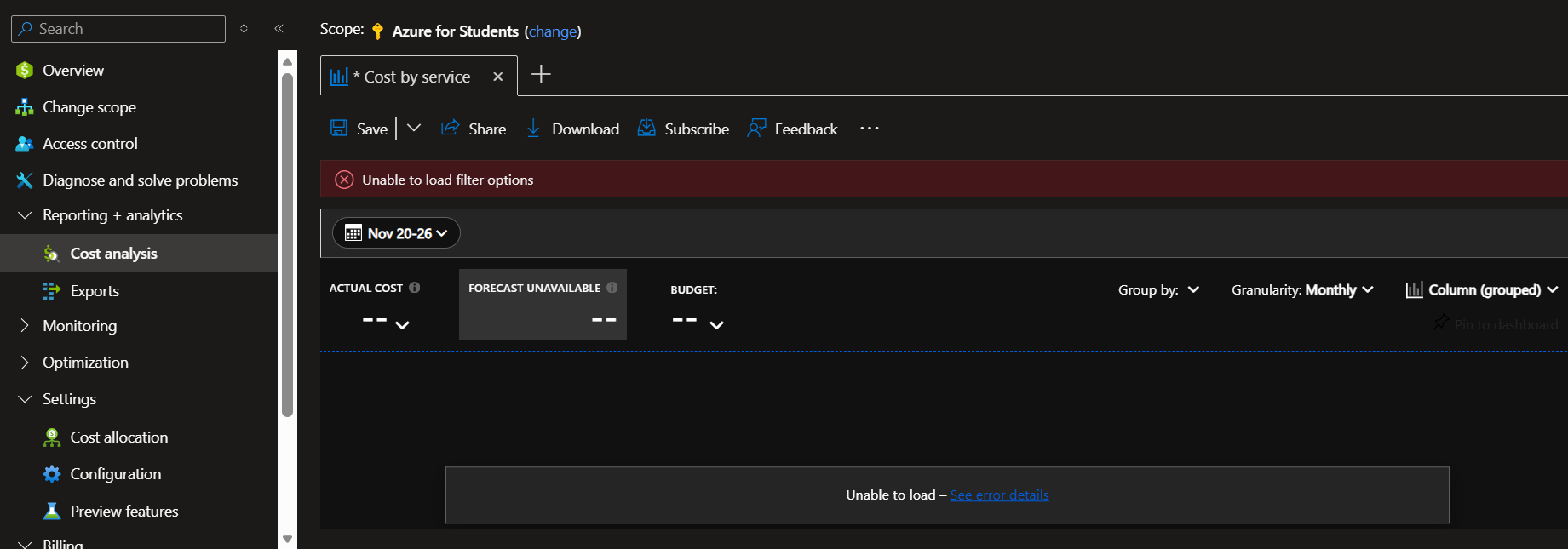The height and width of the screenshot is (549, 1568).
Task: Click the sidebar scrollbar thumb
Action: [288, 245]
